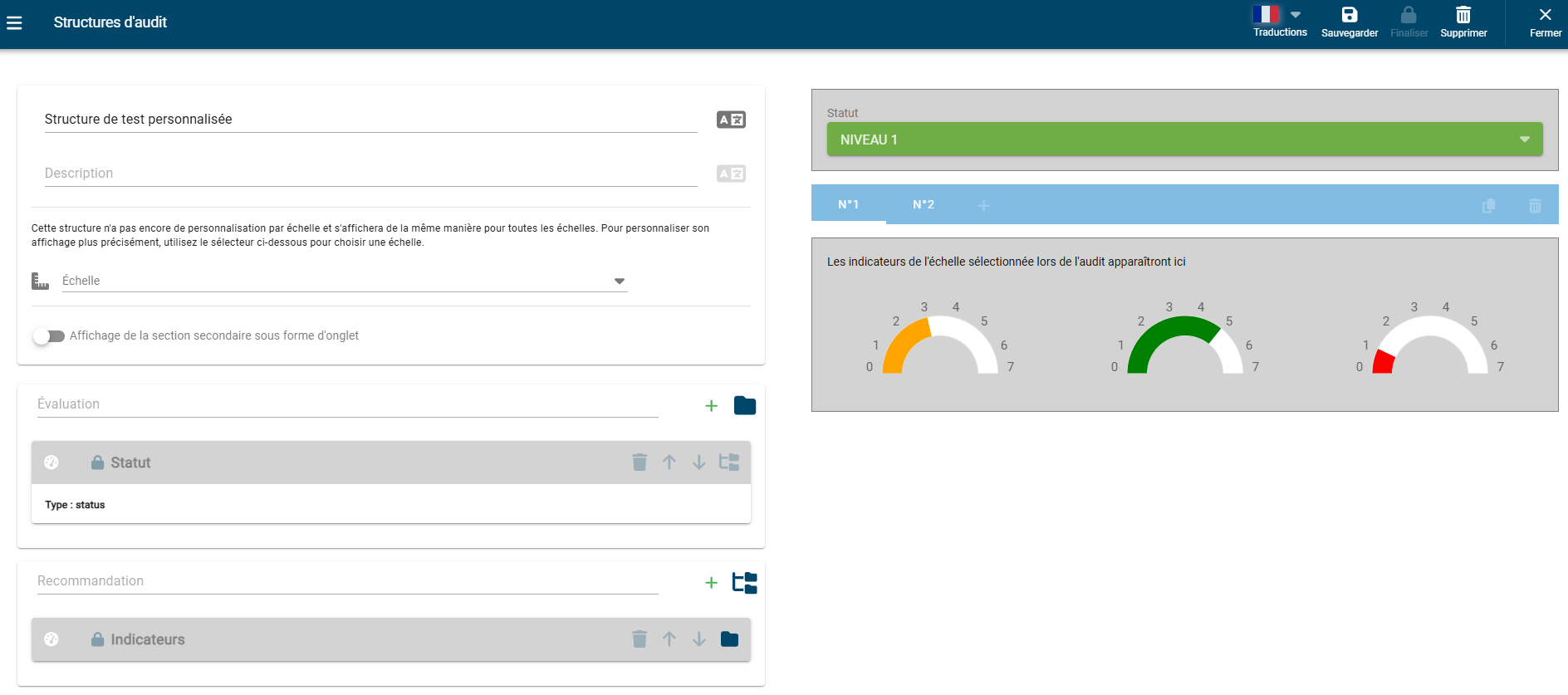The width and height of the screenshot is (1568, 695).
Task: Select the N°1 tab
Action: coord(848,205)
